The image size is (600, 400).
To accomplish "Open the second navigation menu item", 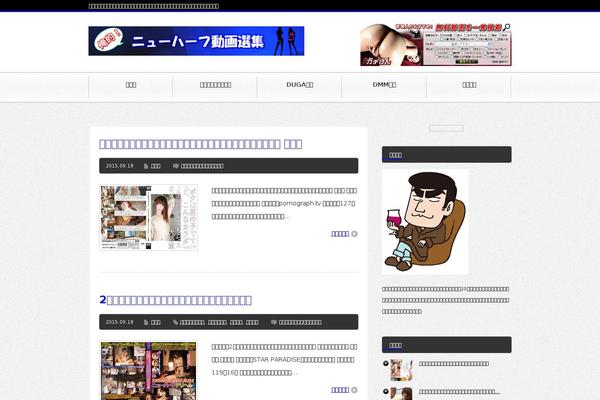I will coord(215,85).
